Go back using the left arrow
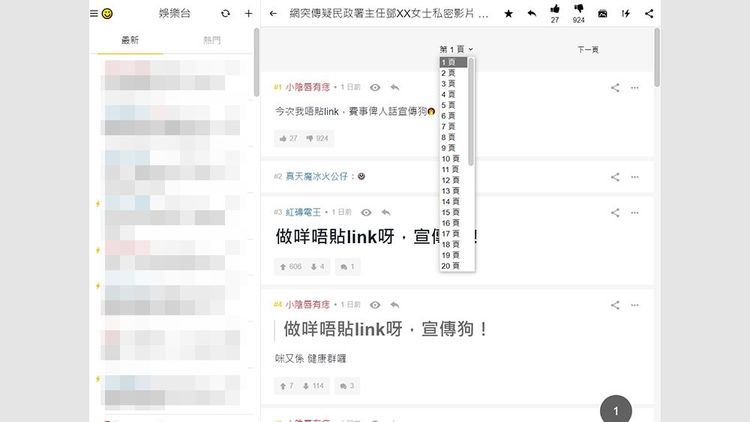 pos(273,14)
